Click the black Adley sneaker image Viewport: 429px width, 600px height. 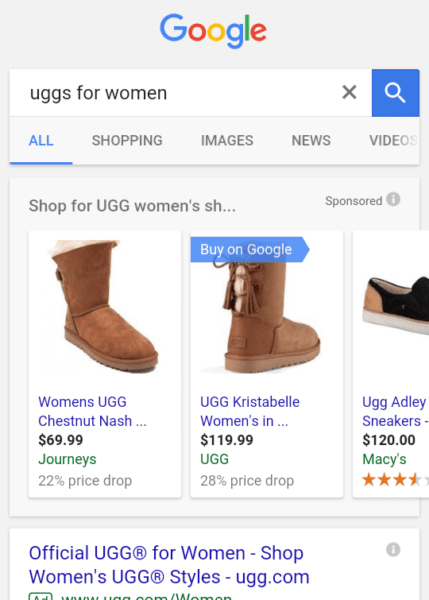(x=396, y=305)
